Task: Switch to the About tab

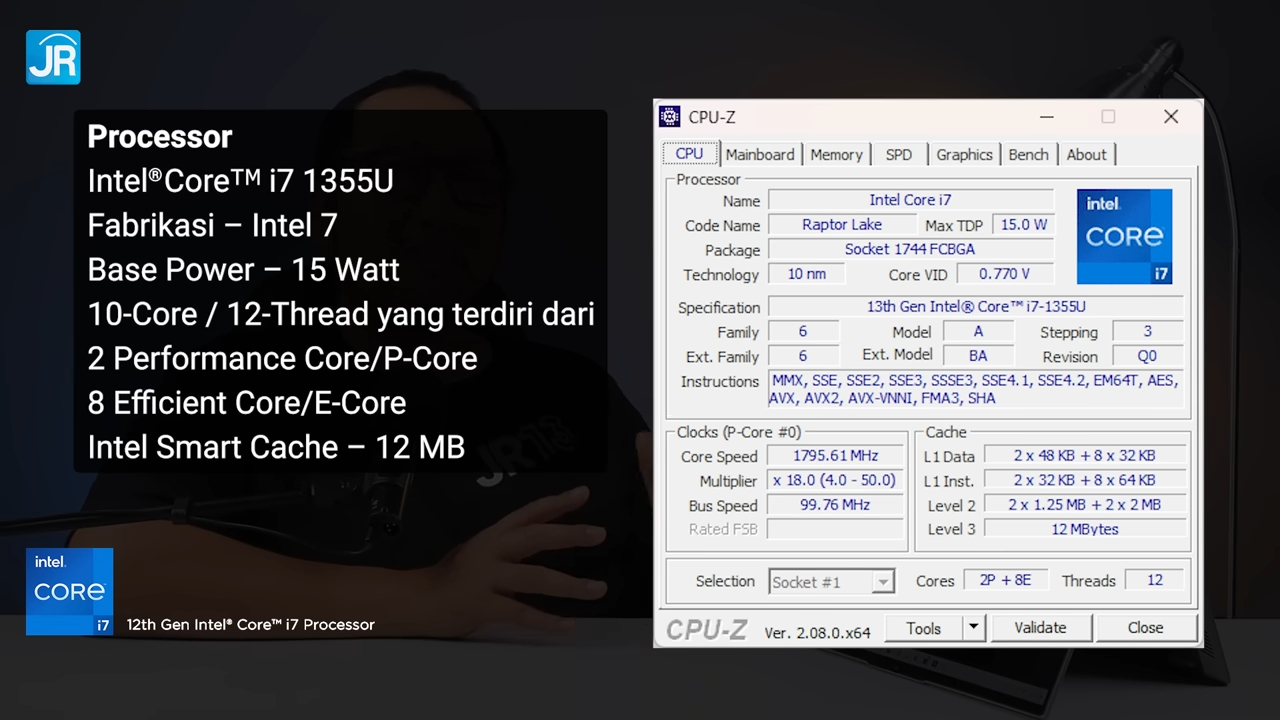Action: [1086, 154]
